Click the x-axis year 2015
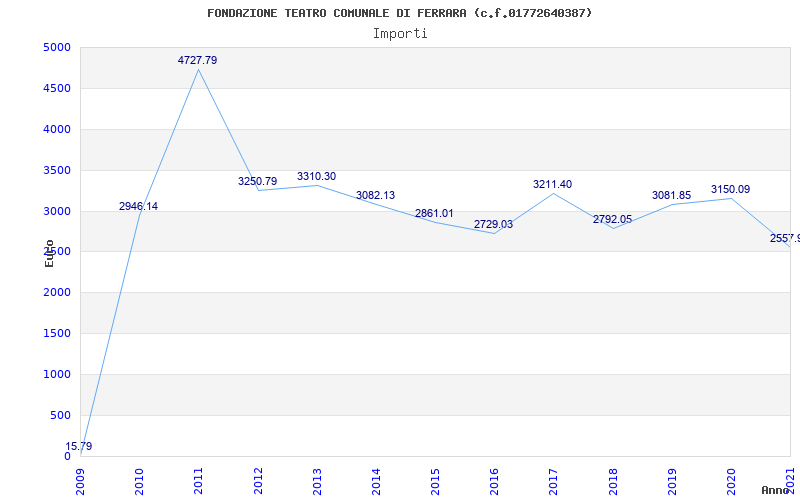This screenshot has width=800, height=500. pyautogui.click(x=435, y=481)
